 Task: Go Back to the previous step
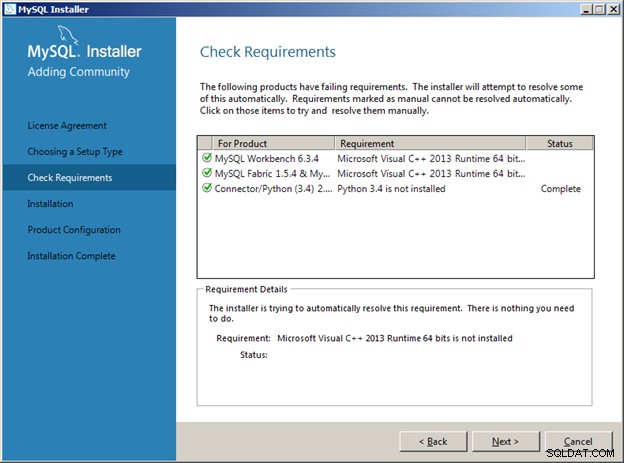click(433, 442)
